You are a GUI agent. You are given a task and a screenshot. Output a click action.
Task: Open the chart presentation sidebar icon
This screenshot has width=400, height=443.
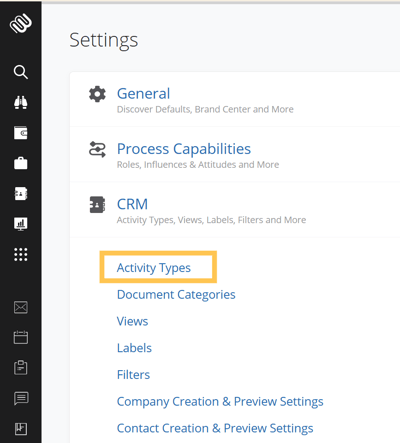(x=21, y=224)
